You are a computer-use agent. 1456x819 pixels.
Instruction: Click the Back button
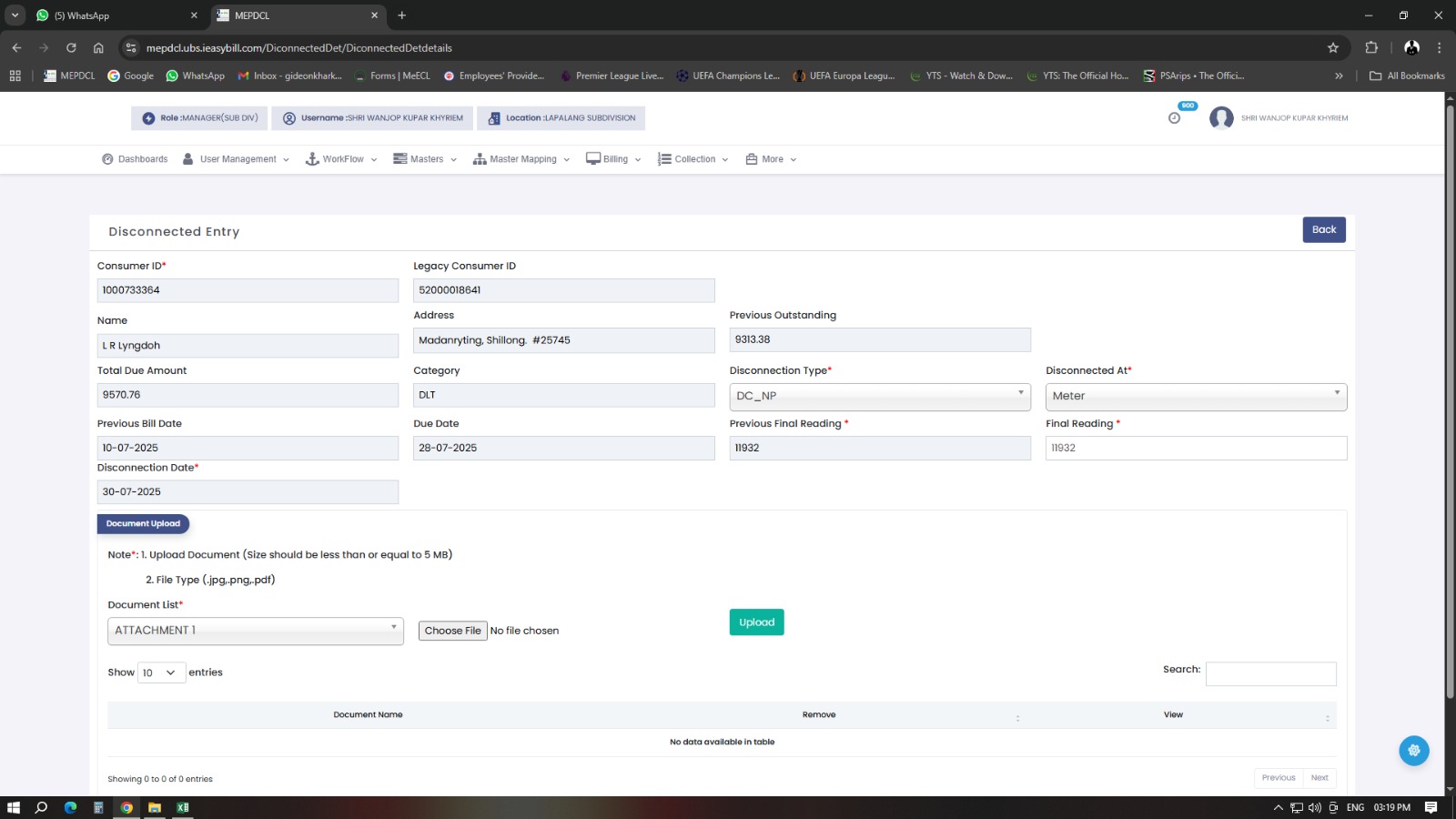(1323, 230)
